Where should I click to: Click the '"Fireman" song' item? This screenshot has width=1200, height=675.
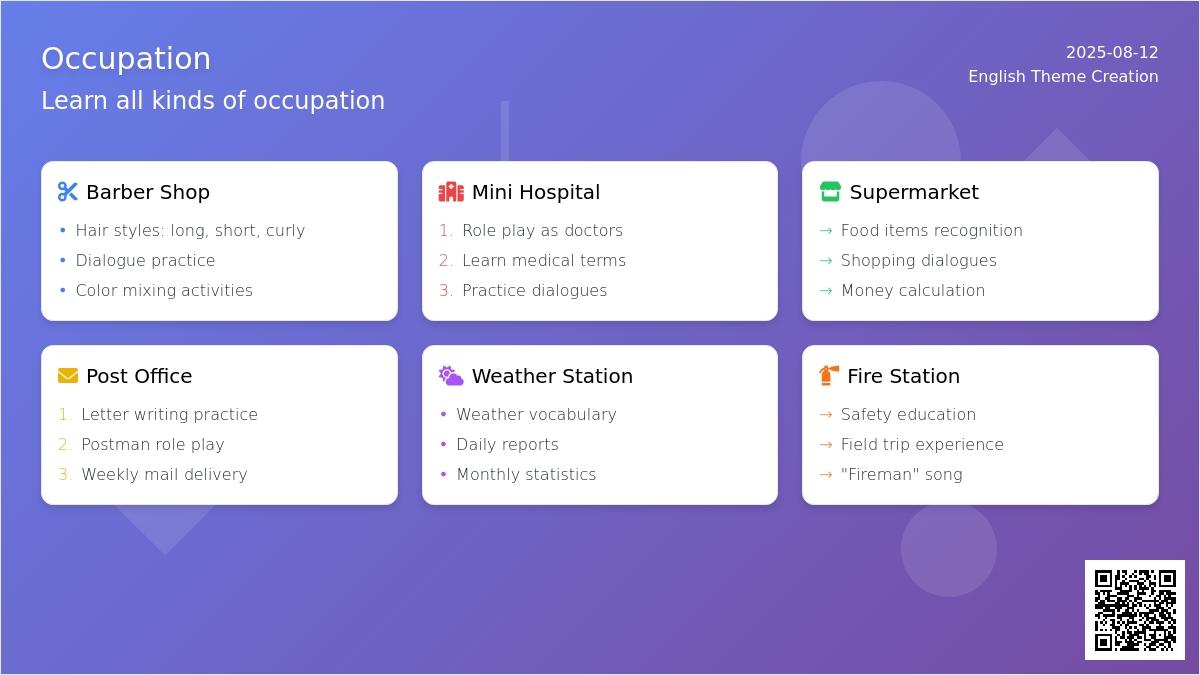902,475
